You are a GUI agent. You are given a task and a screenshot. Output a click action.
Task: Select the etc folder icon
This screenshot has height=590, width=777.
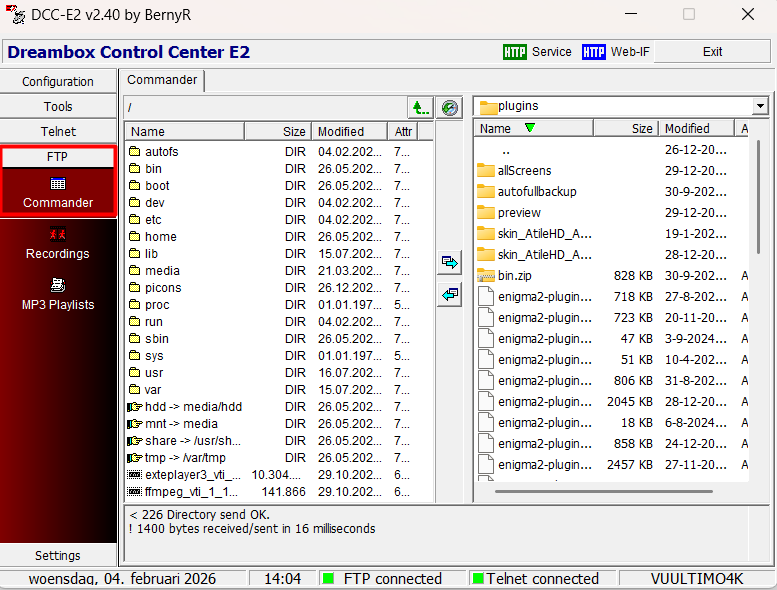click(134, 219)
